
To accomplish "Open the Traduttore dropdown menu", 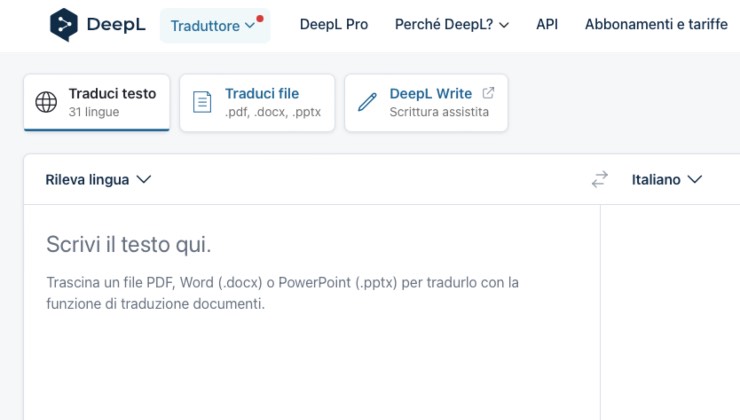I will [215, 25].
